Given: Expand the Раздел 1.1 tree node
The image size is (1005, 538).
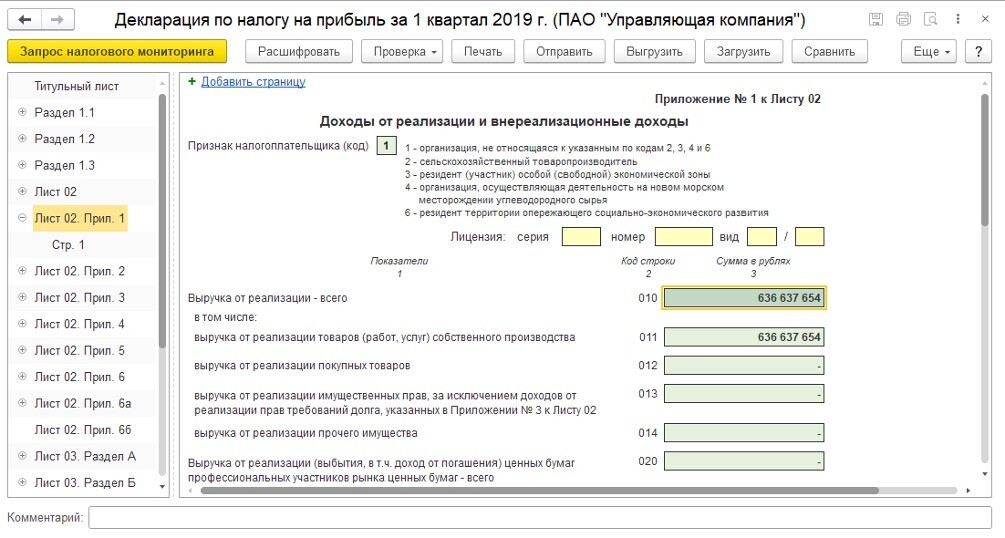Looking at the screenshot, I should coord(22,113).
